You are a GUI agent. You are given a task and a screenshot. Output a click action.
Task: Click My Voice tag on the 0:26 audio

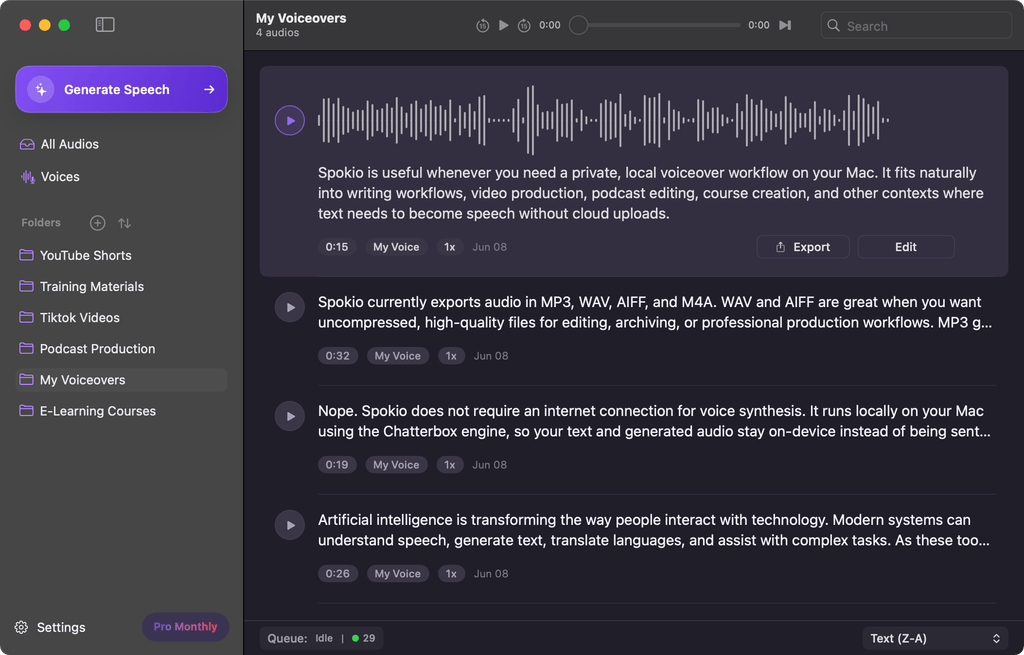point(398,574)
